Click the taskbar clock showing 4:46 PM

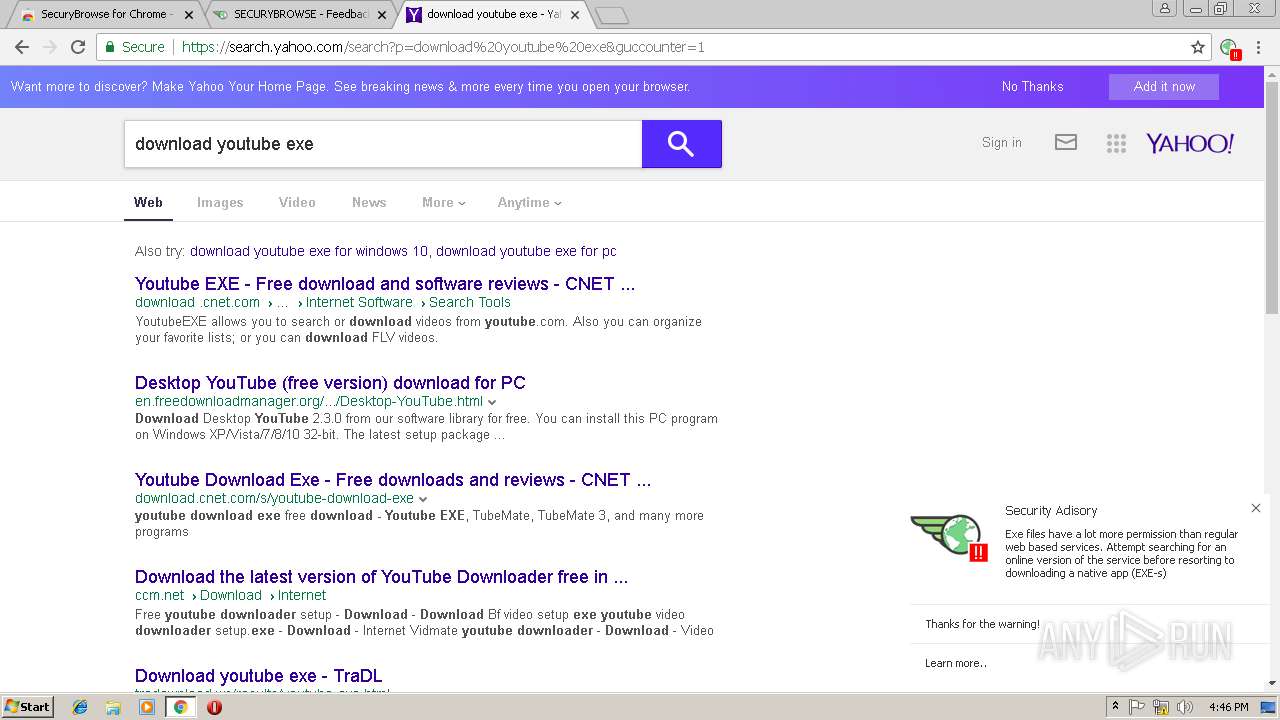pyautogui.click(x=1228, y=707)
